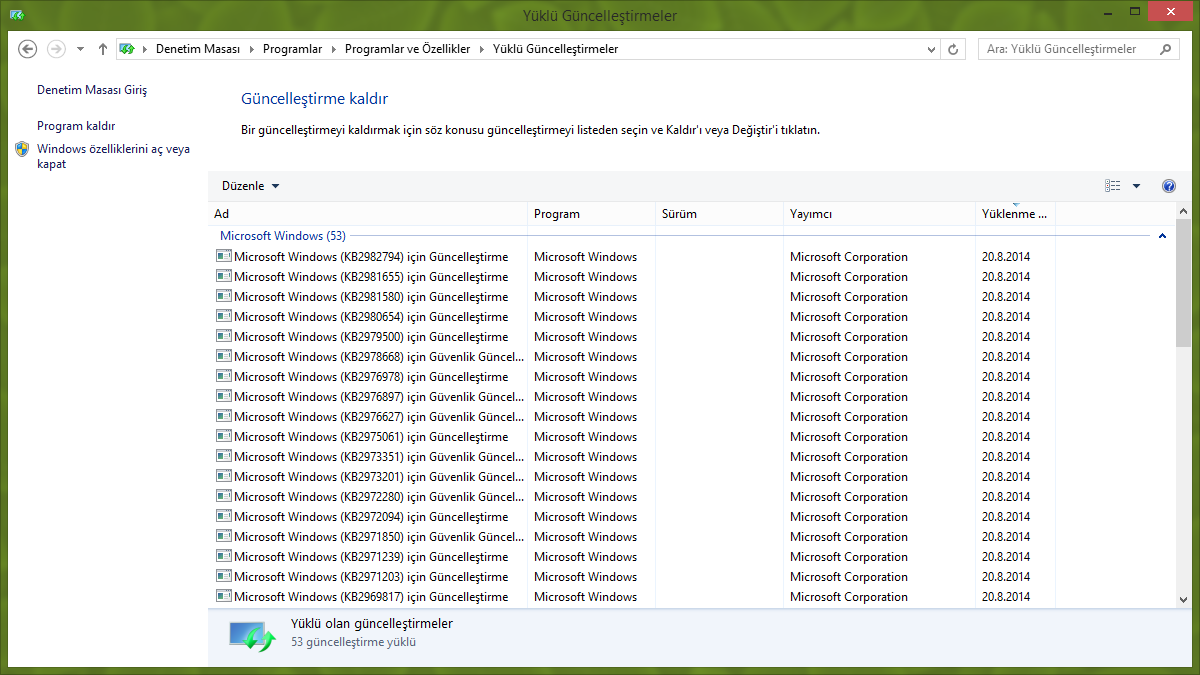Click the window icon in title bar

click(x=16, y=15)
